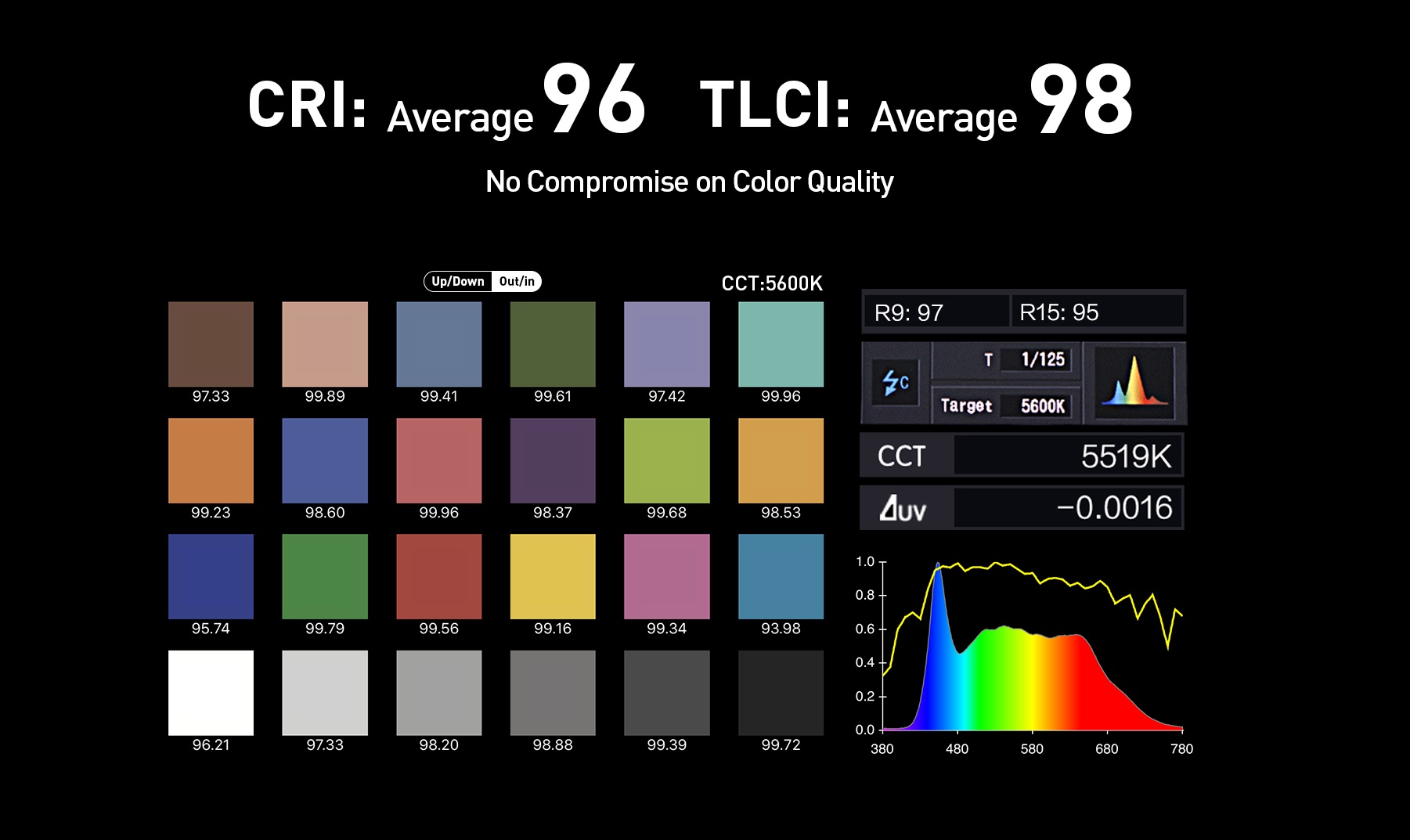Viewport: 1410px width, 840px height.
Task: Select the orange swatch 99.23
Action: click(x=211, y=460)
